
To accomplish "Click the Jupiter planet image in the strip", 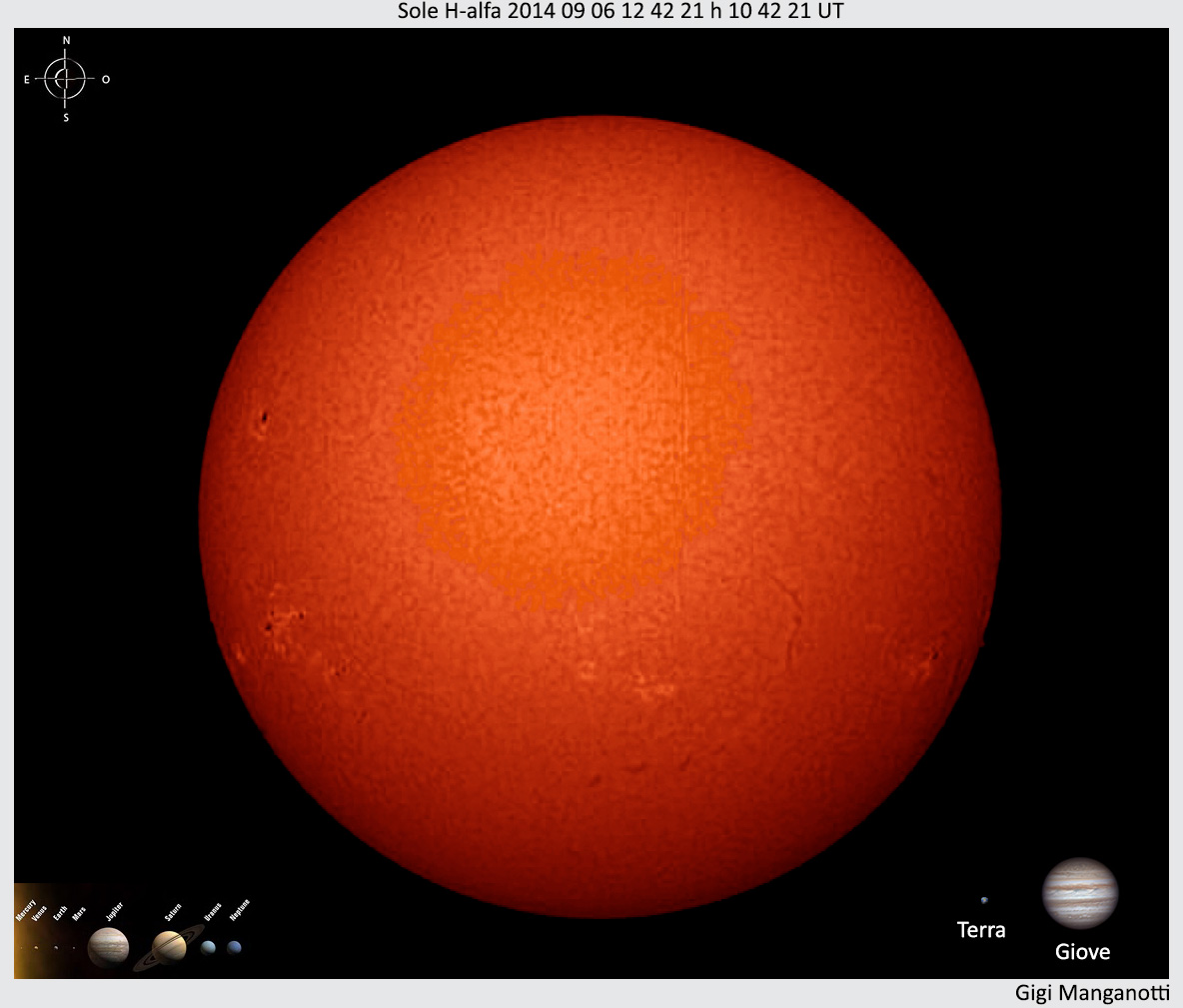I will 108,947.
